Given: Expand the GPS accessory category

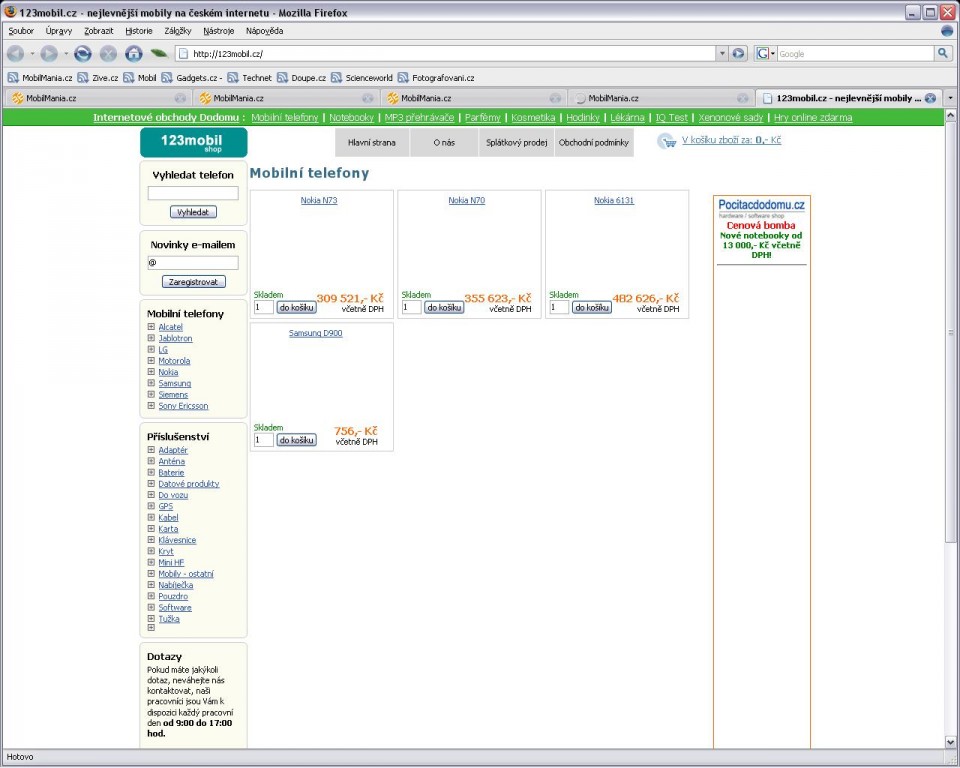Looking at the screenshot, I should click(x=151, y=506).
